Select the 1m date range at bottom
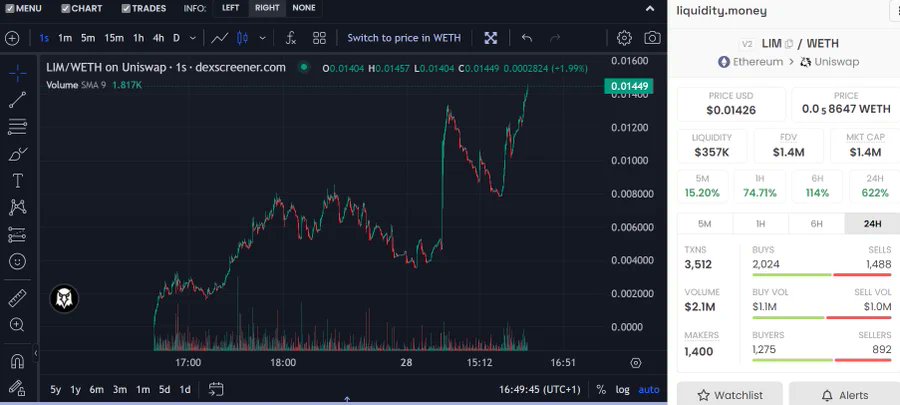 [x=143, y=390]
